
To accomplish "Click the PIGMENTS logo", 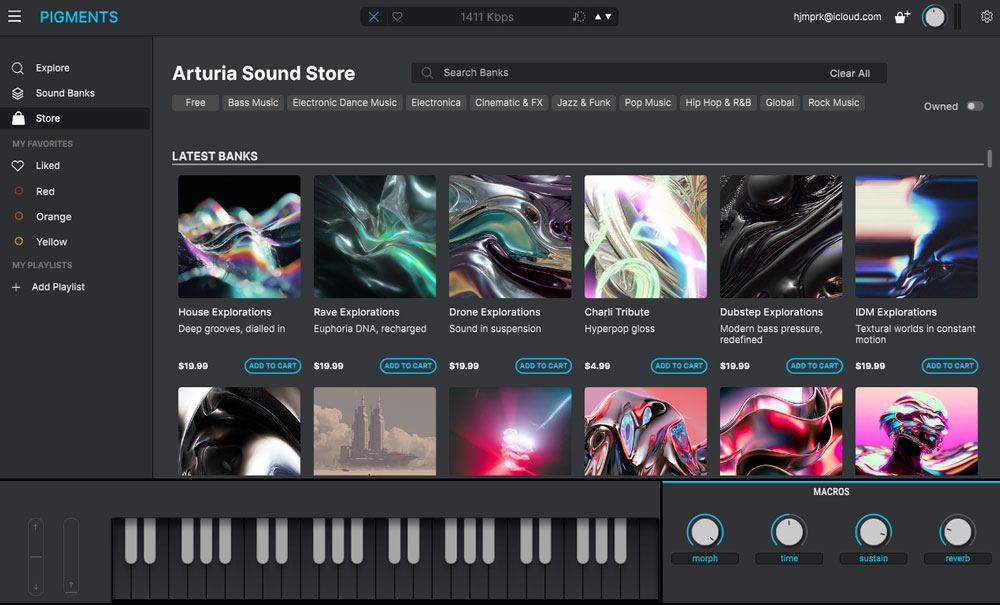I will pyautogui.click(x=79, y=17).
